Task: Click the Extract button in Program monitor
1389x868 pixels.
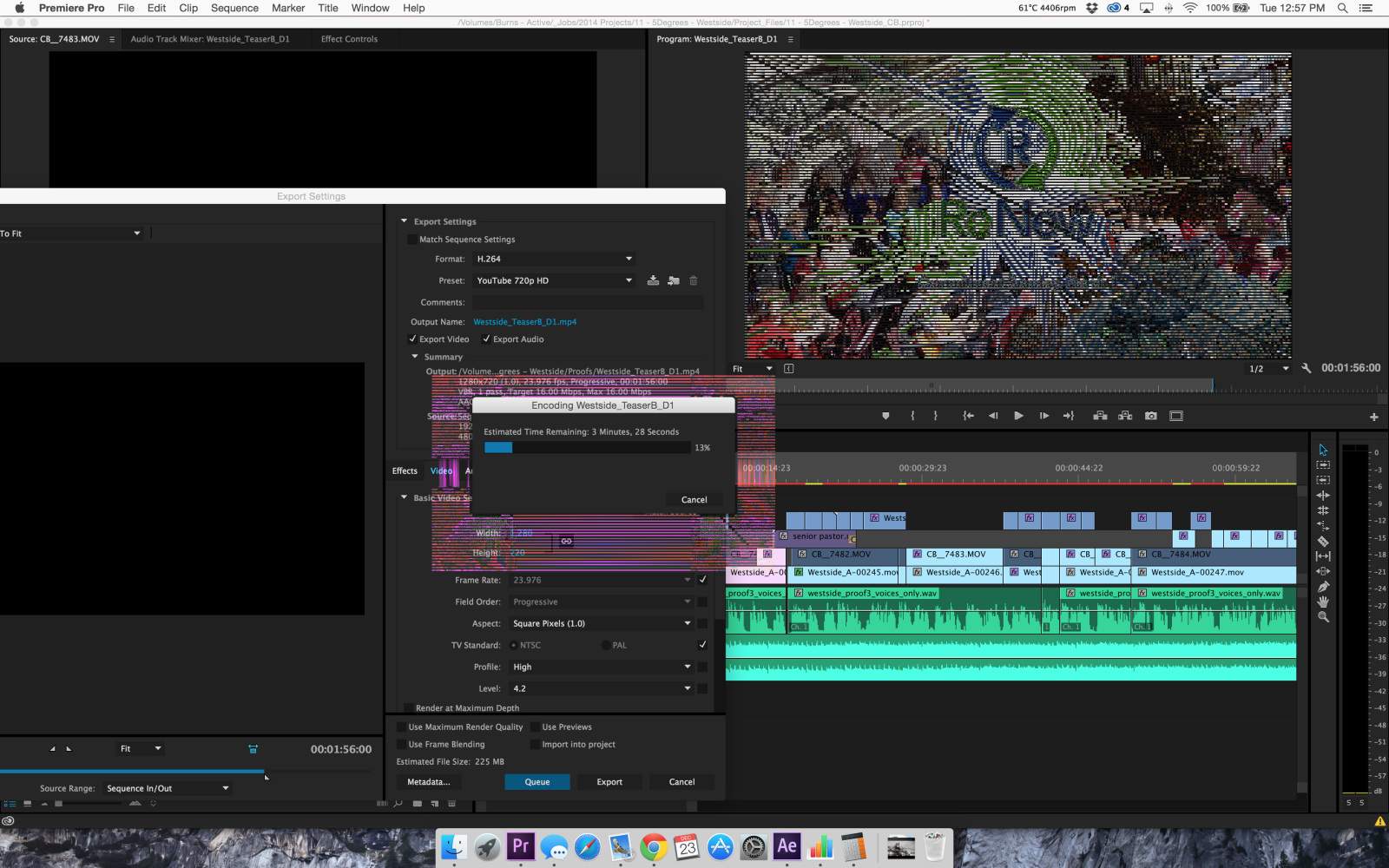Action: click(1125, 416)
